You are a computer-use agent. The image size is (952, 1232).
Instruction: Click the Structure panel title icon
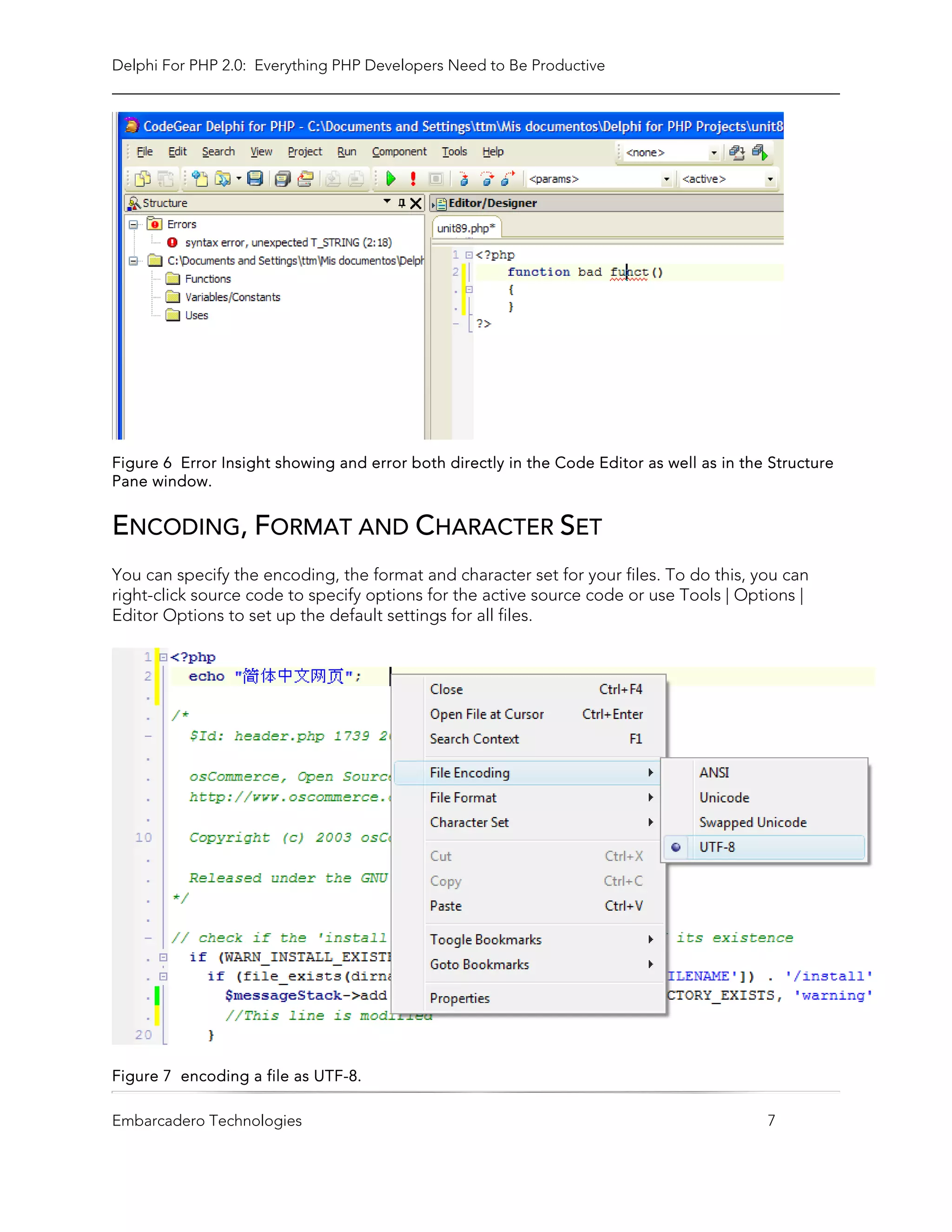coord(134,203)
